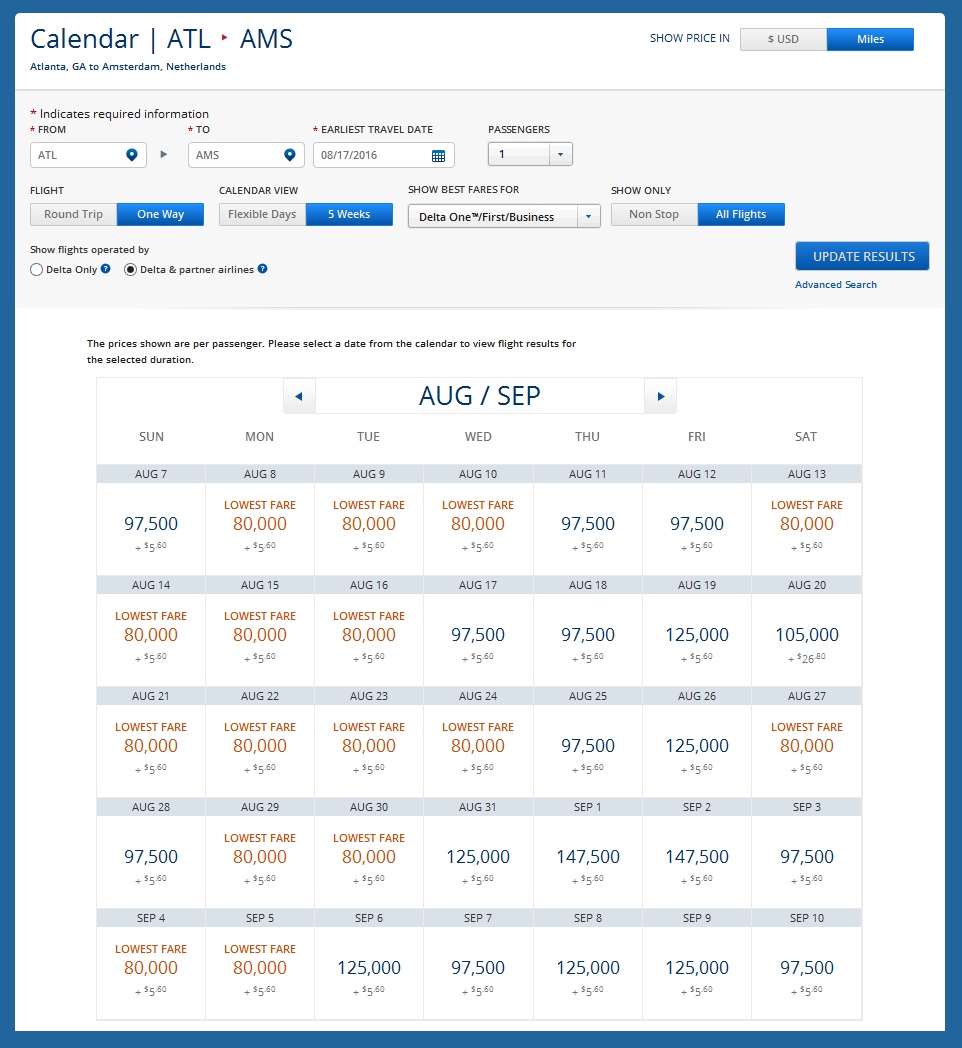Click the earliest travel date input field
The width and height of the screenshot is (962, 1048).
click(x=370, y=156)
